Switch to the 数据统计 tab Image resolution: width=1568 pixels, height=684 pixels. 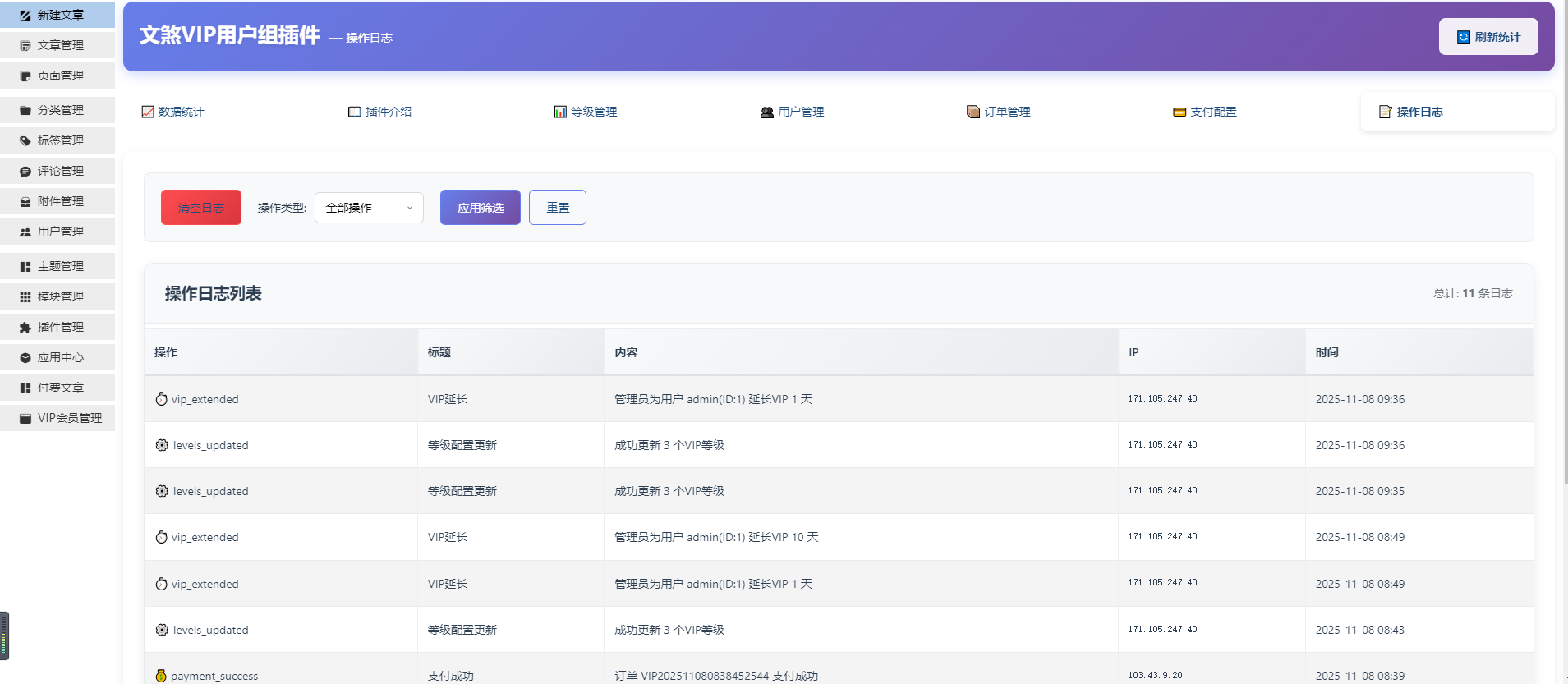[173, 112]
